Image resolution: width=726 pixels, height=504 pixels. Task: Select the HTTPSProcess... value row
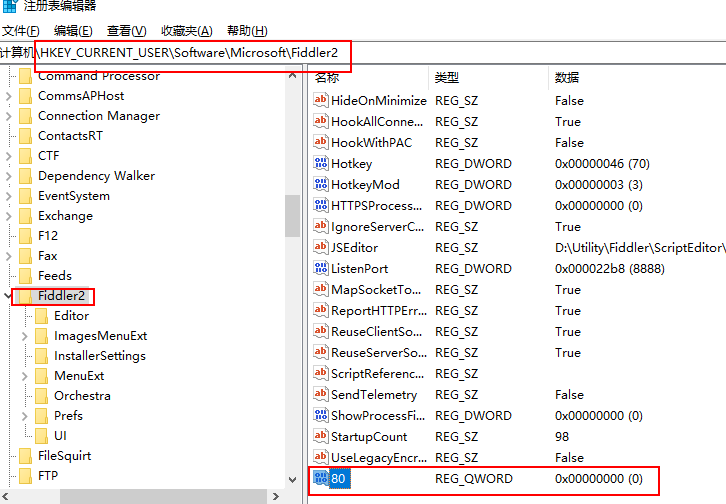point(517,205)
